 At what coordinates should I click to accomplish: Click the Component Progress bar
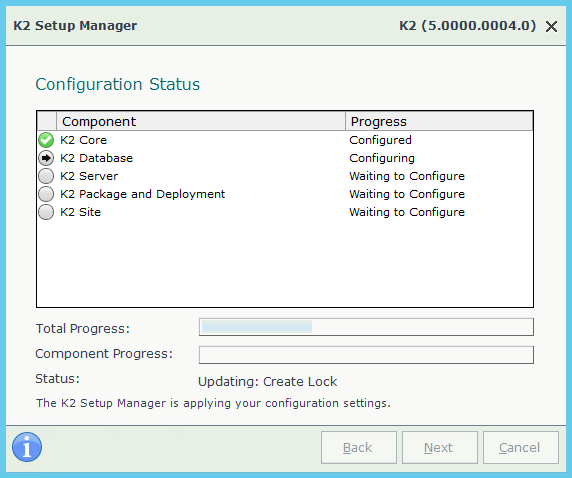[366, 355]
